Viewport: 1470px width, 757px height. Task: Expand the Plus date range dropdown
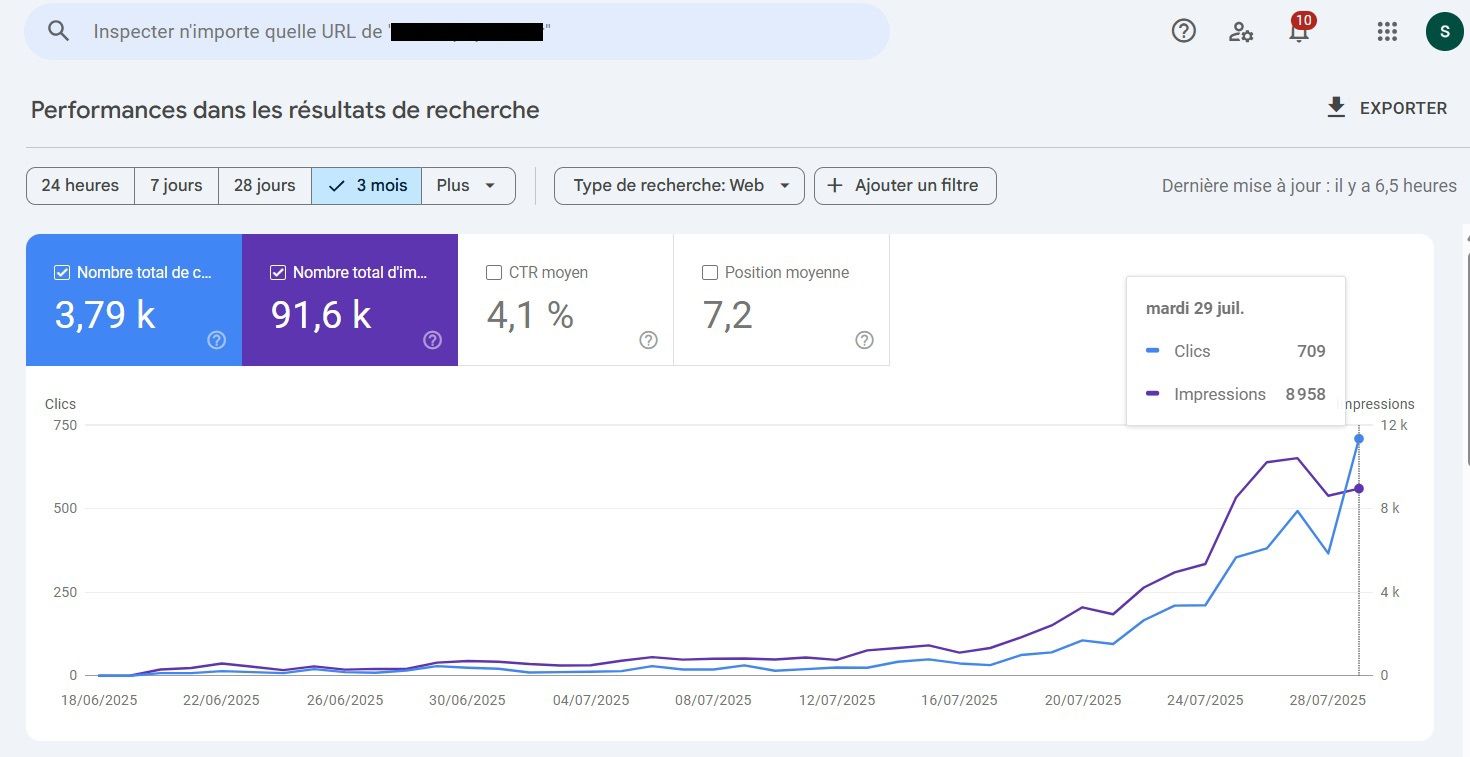(468, 186)
